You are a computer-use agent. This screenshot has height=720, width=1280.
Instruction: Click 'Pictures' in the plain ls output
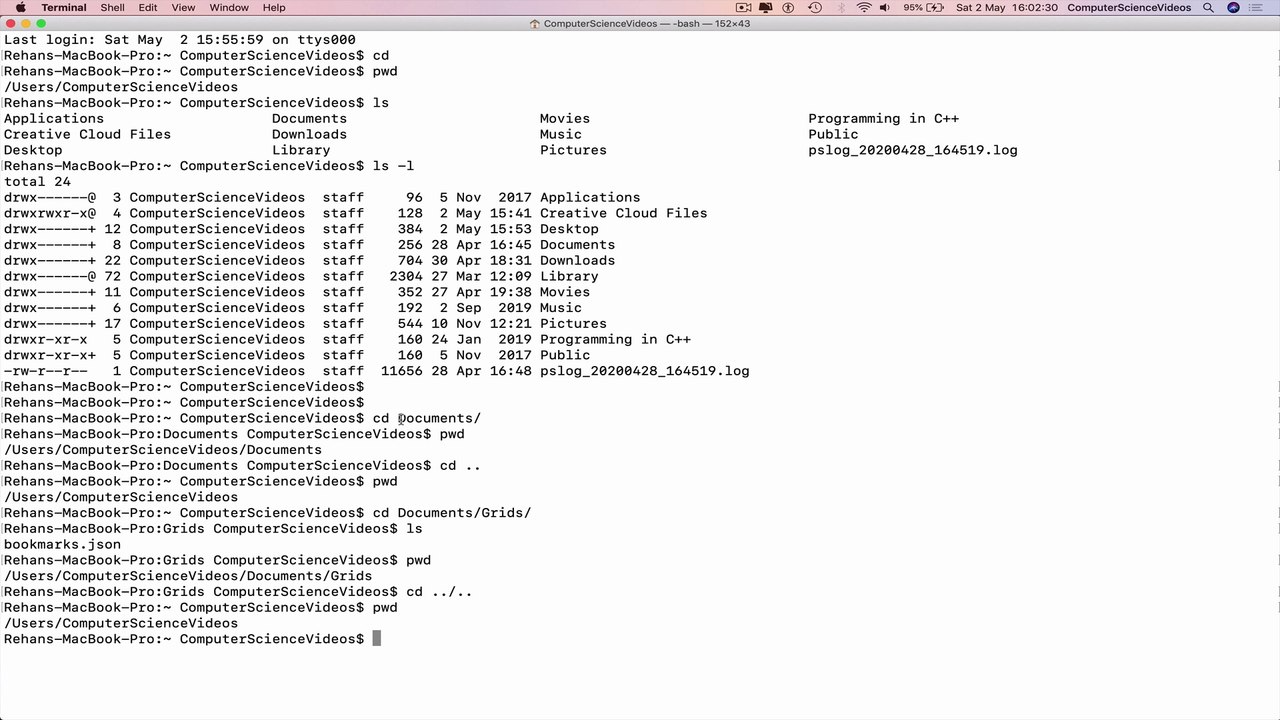click(573, 150)
